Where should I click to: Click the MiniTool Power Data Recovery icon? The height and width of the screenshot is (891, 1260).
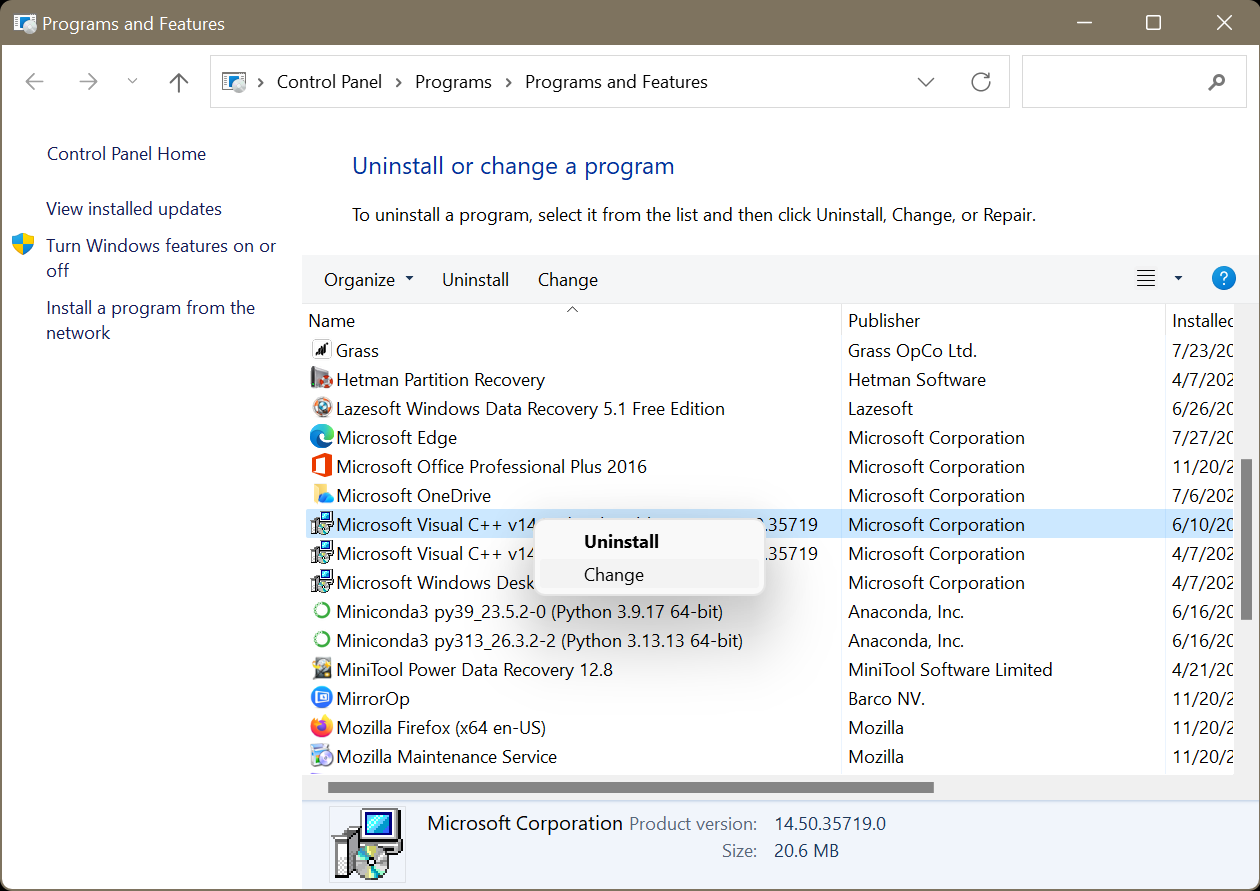(x=322, y=669)
